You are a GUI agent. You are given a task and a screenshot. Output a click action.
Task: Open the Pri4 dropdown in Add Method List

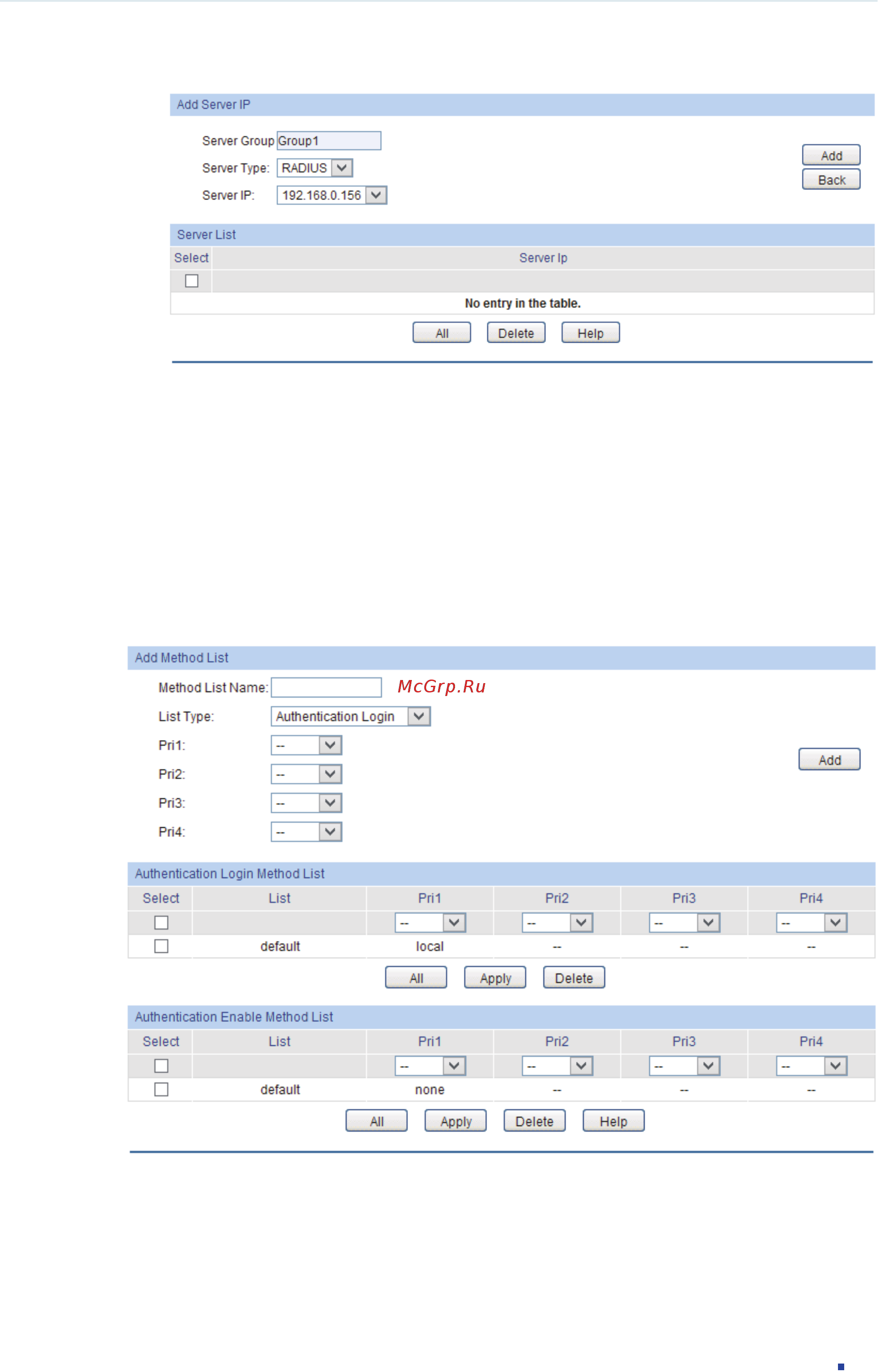(x=330, y=832)
